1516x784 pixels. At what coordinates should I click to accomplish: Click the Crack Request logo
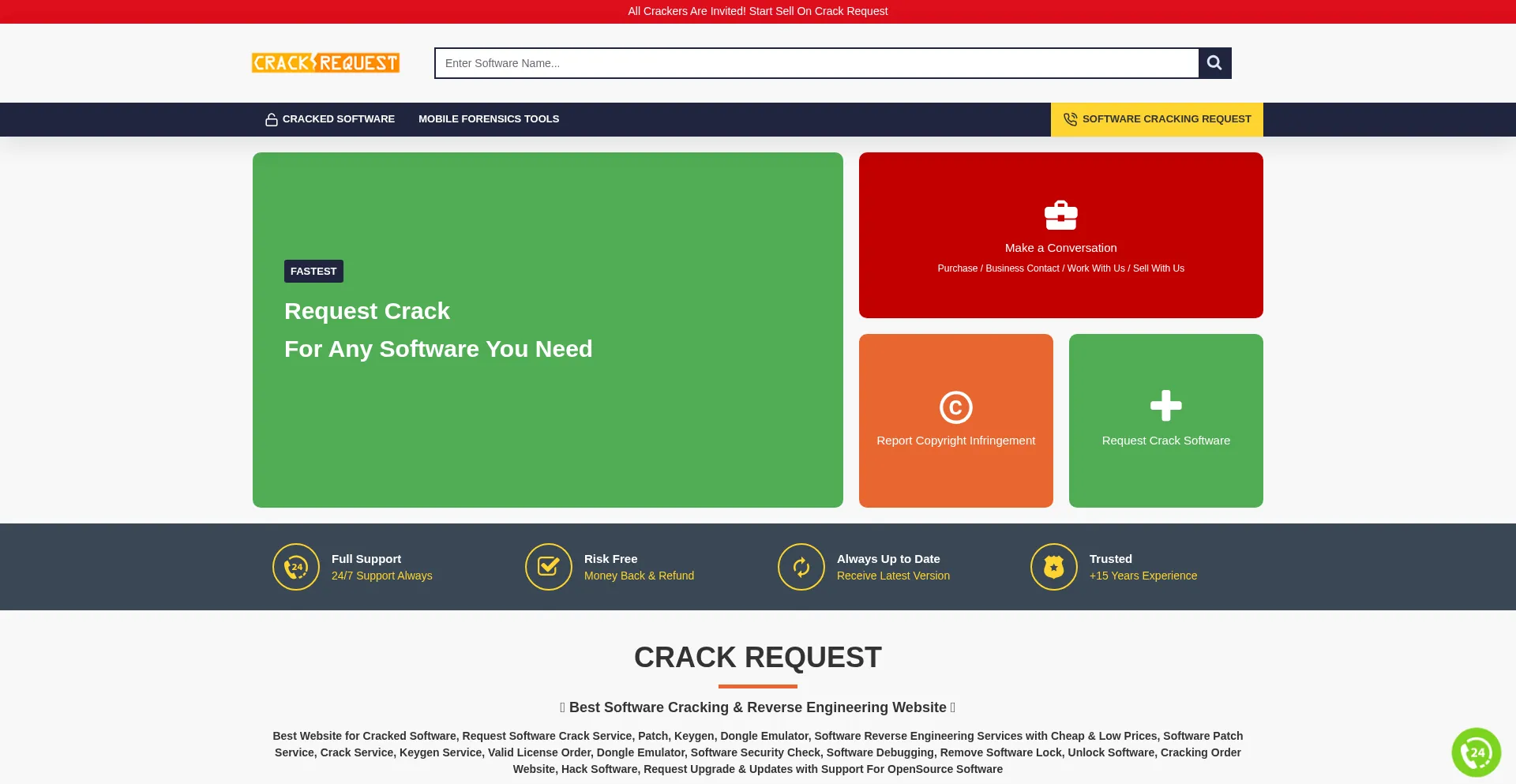(x=325, y=63)
